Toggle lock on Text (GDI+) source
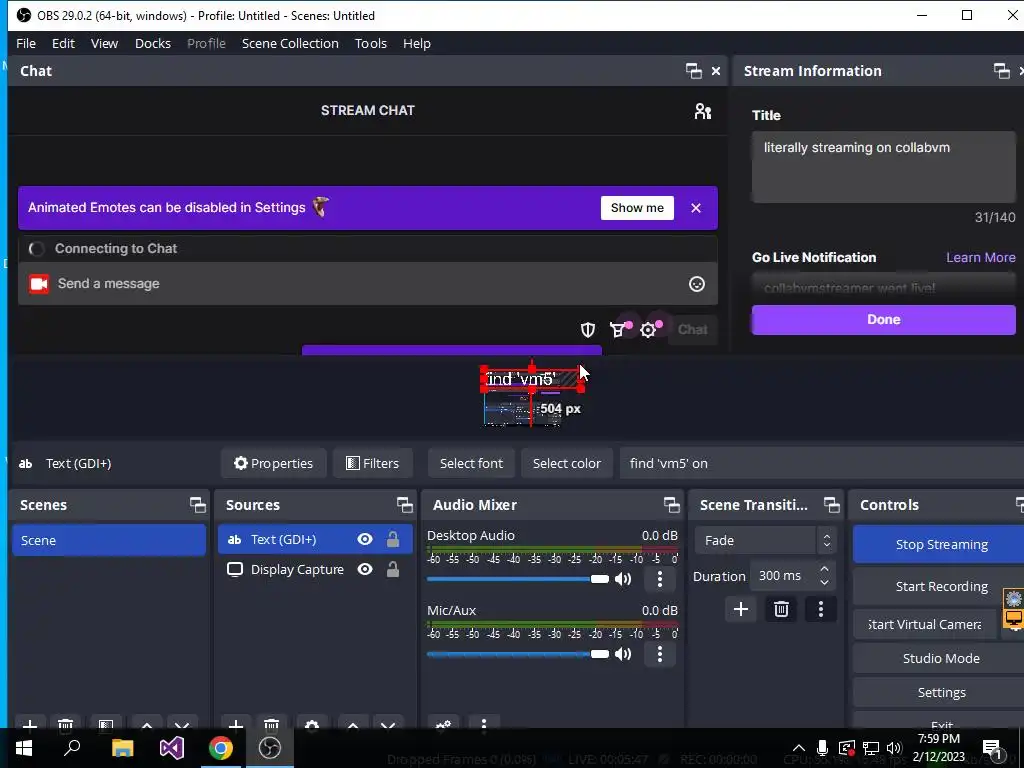Screen dimensions: 1024x768 click(392, 539)
